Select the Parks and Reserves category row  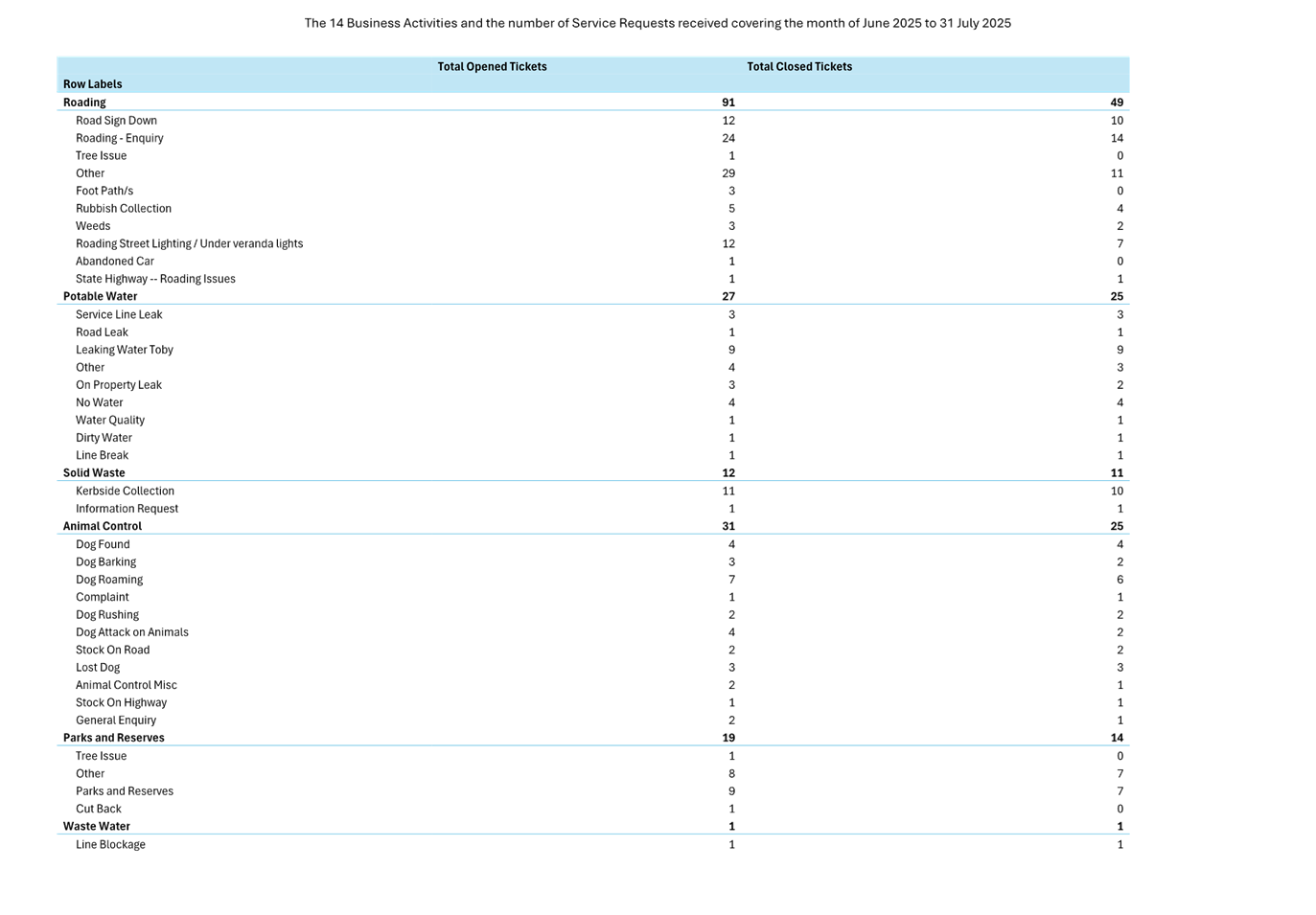pyautogui.click(x=114, y=738)
